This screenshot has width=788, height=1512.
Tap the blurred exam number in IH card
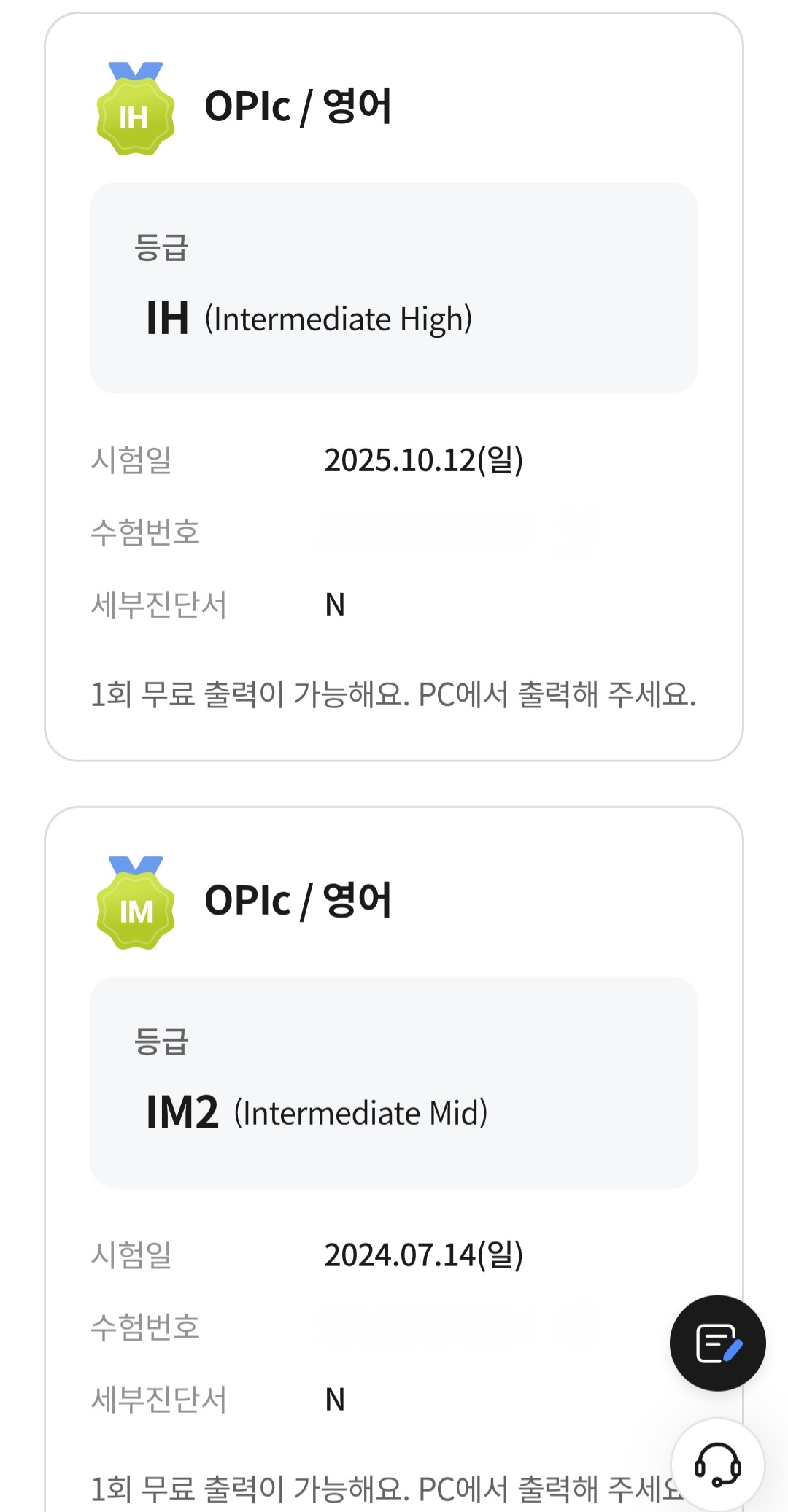pos(458,531)
